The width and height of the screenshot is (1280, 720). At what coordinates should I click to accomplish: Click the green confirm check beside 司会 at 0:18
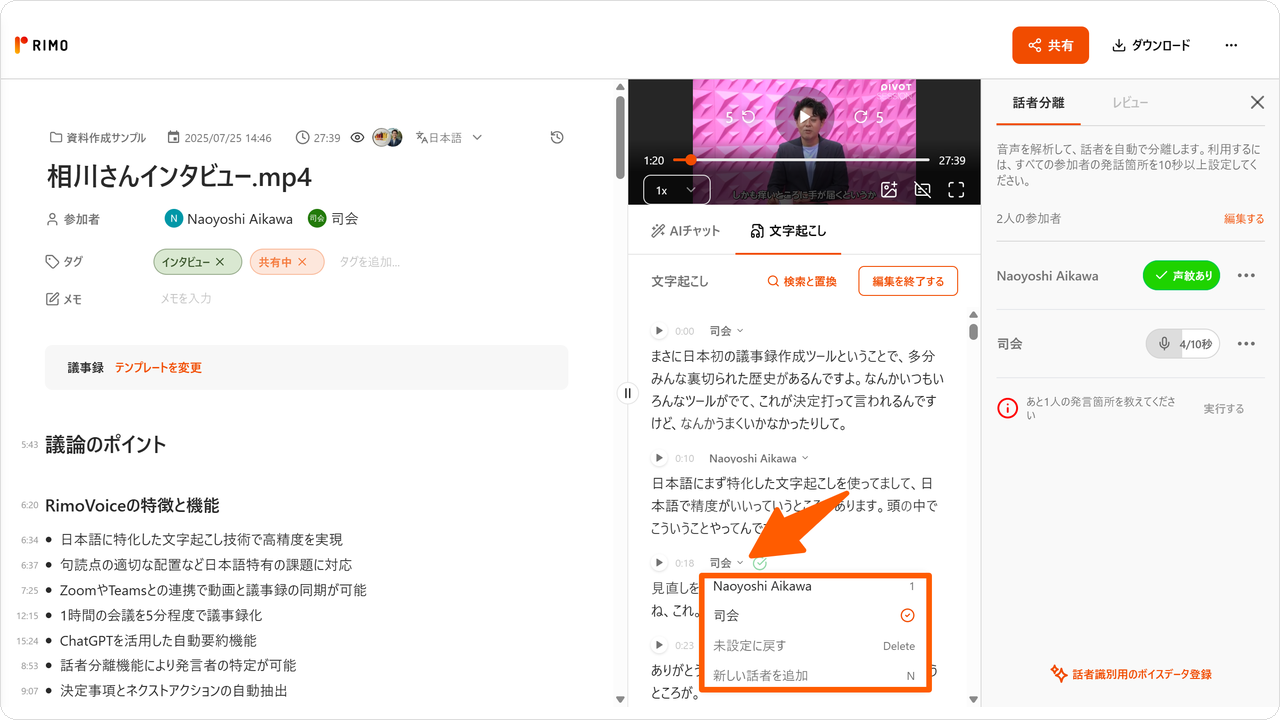[760, 563]
